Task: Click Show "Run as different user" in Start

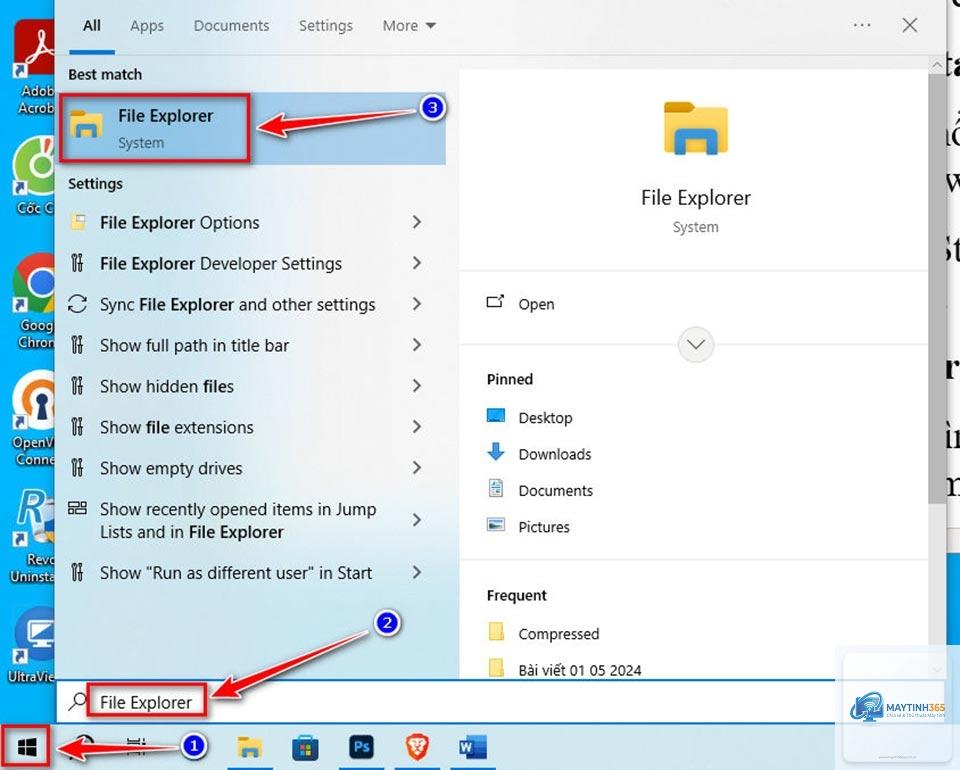Action: [236, 573]
